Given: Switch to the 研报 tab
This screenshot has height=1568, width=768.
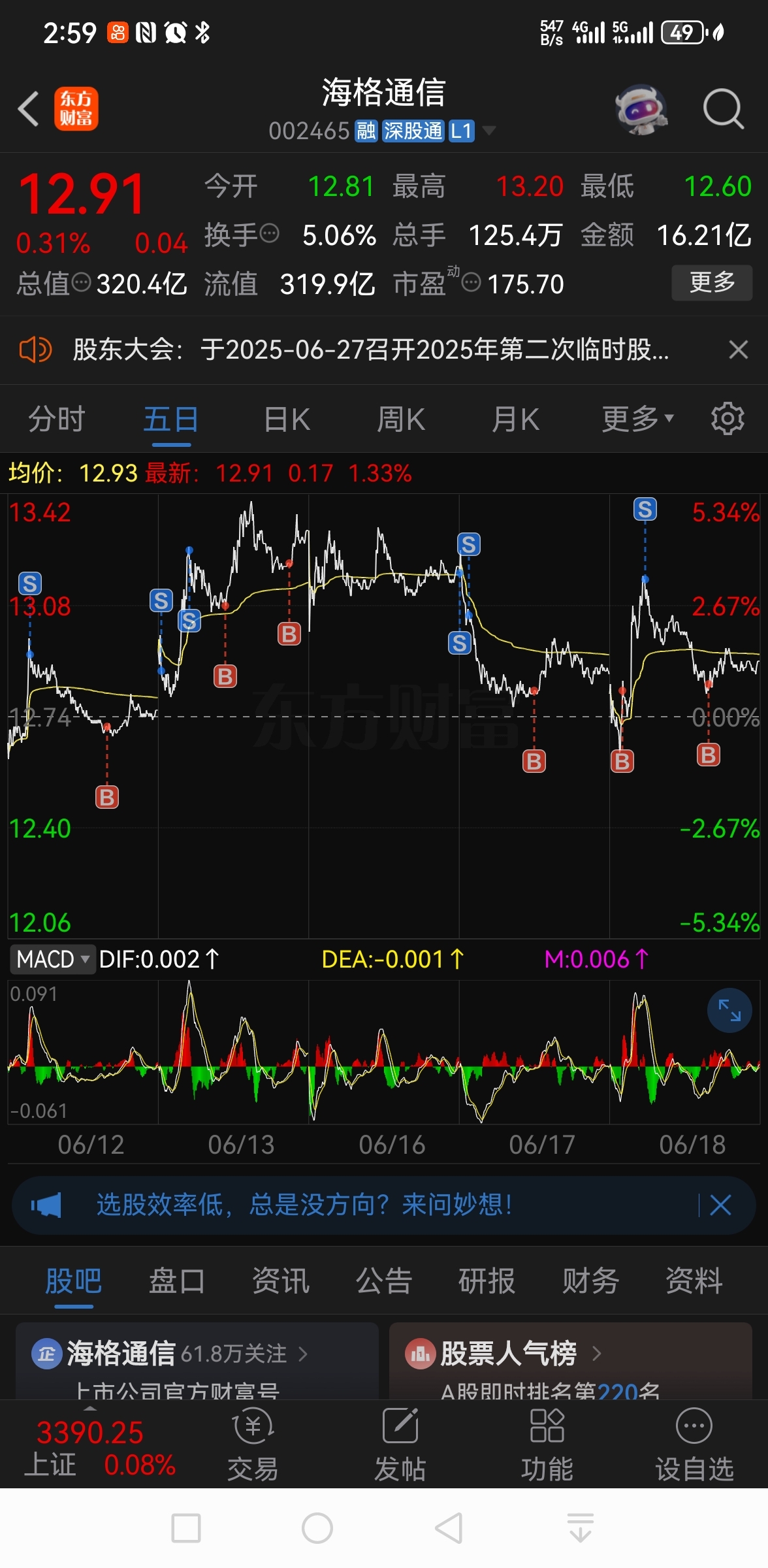Looking at the screenshot, I should 487,1281.
